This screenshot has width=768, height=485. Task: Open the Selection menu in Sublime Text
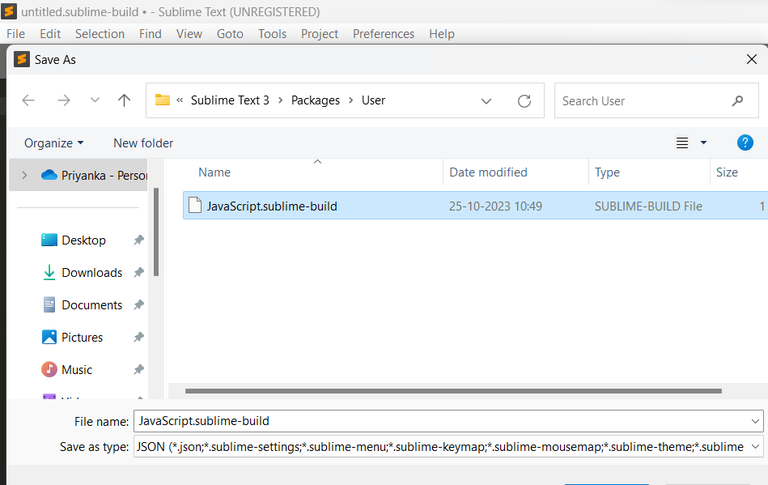point(100,34)
